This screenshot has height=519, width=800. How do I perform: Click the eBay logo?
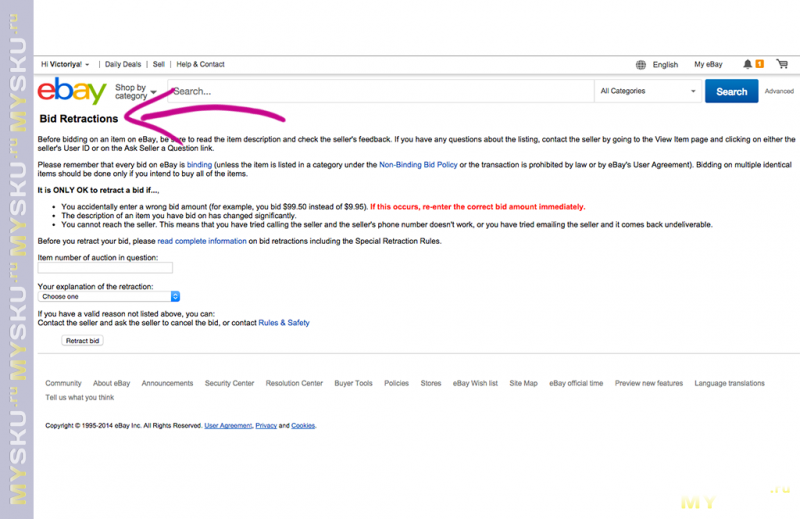point(72,91)
